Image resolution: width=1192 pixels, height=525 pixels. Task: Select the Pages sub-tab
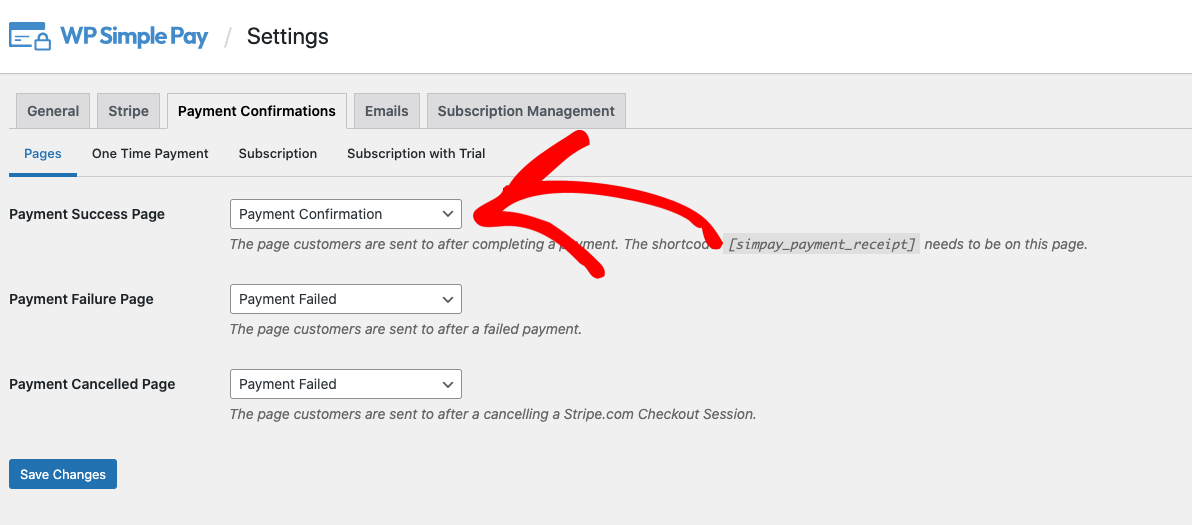click(43, 153)
